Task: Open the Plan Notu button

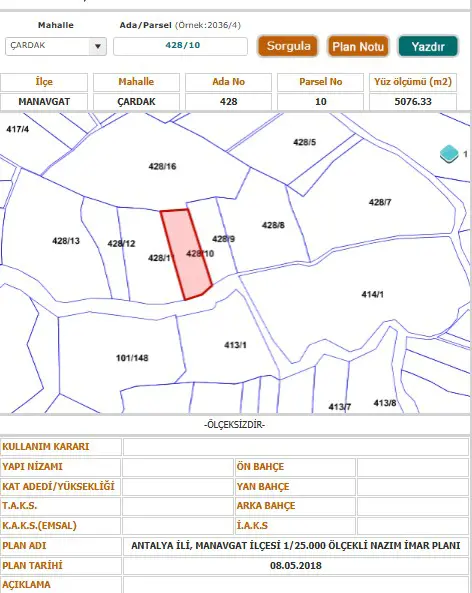Action: pos(358,47)
